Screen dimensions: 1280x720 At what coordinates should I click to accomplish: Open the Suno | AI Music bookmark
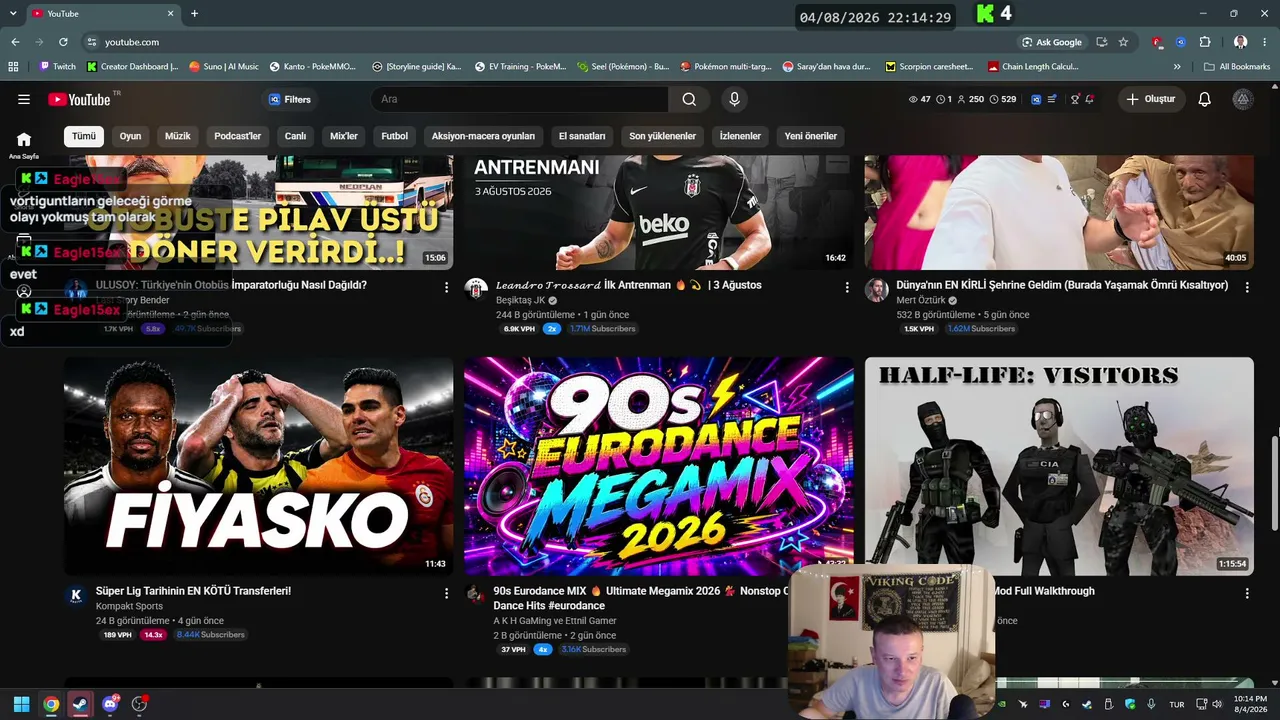[224, 67]
